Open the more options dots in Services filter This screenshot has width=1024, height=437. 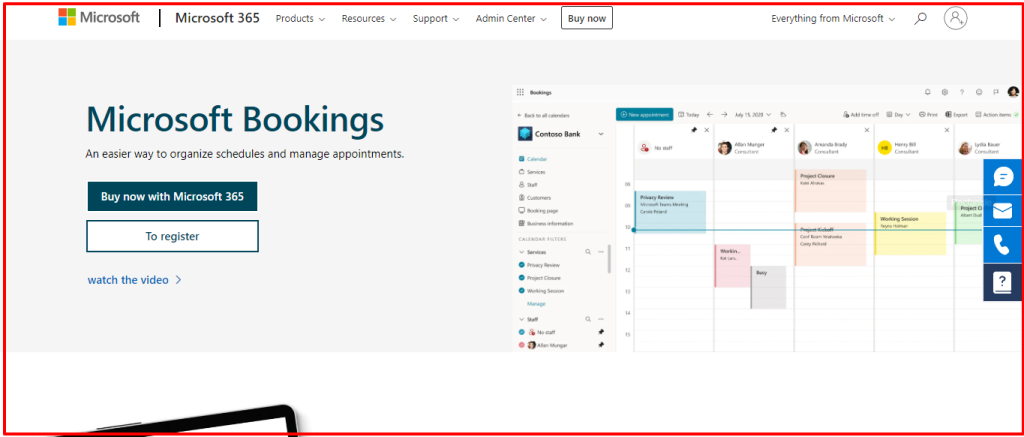click(601, 251)
